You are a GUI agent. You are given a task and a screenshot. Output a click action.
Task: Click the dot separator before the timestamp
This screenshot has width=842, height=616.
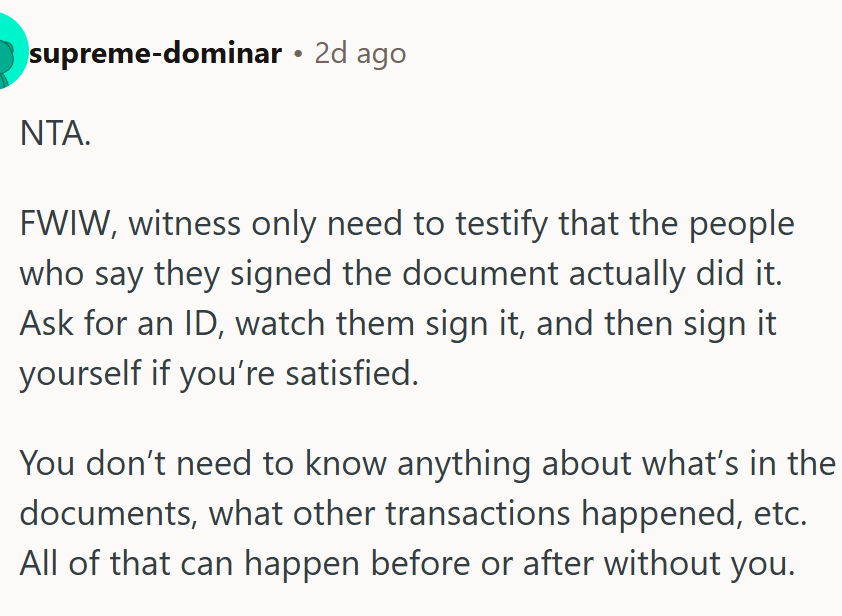298,53
